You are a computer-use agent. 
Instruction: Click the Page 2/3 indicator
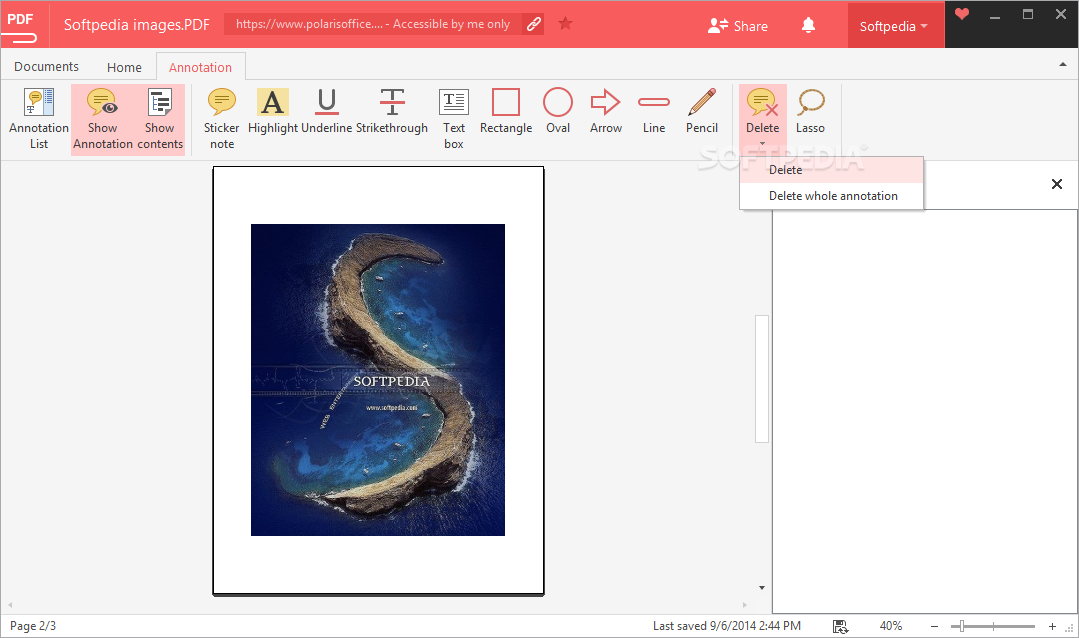click(x=33, y=626)
